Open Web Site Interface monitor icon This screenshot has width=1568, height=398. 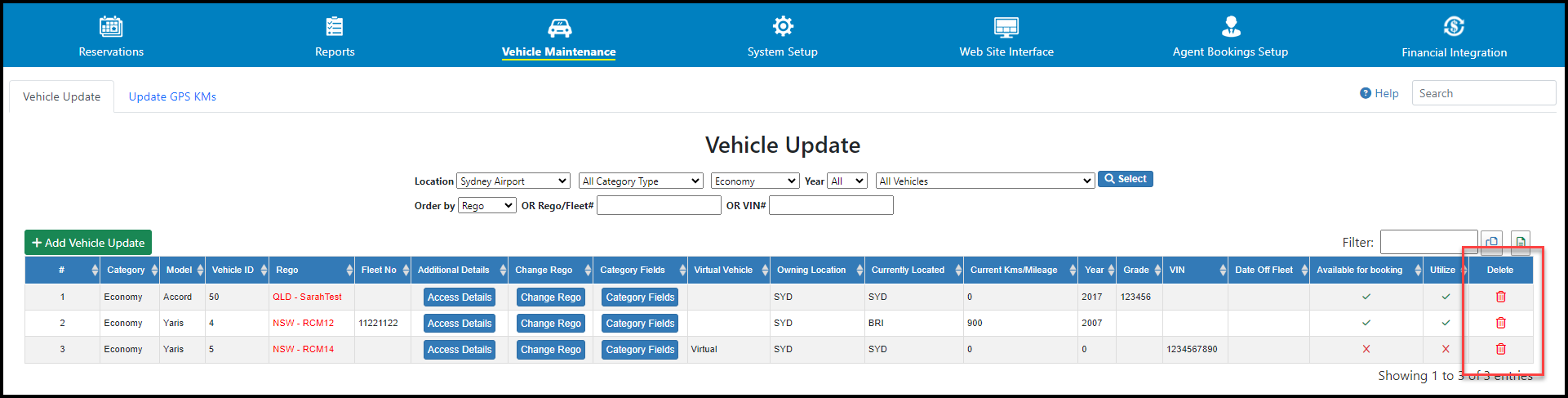tap(1006, 27)
